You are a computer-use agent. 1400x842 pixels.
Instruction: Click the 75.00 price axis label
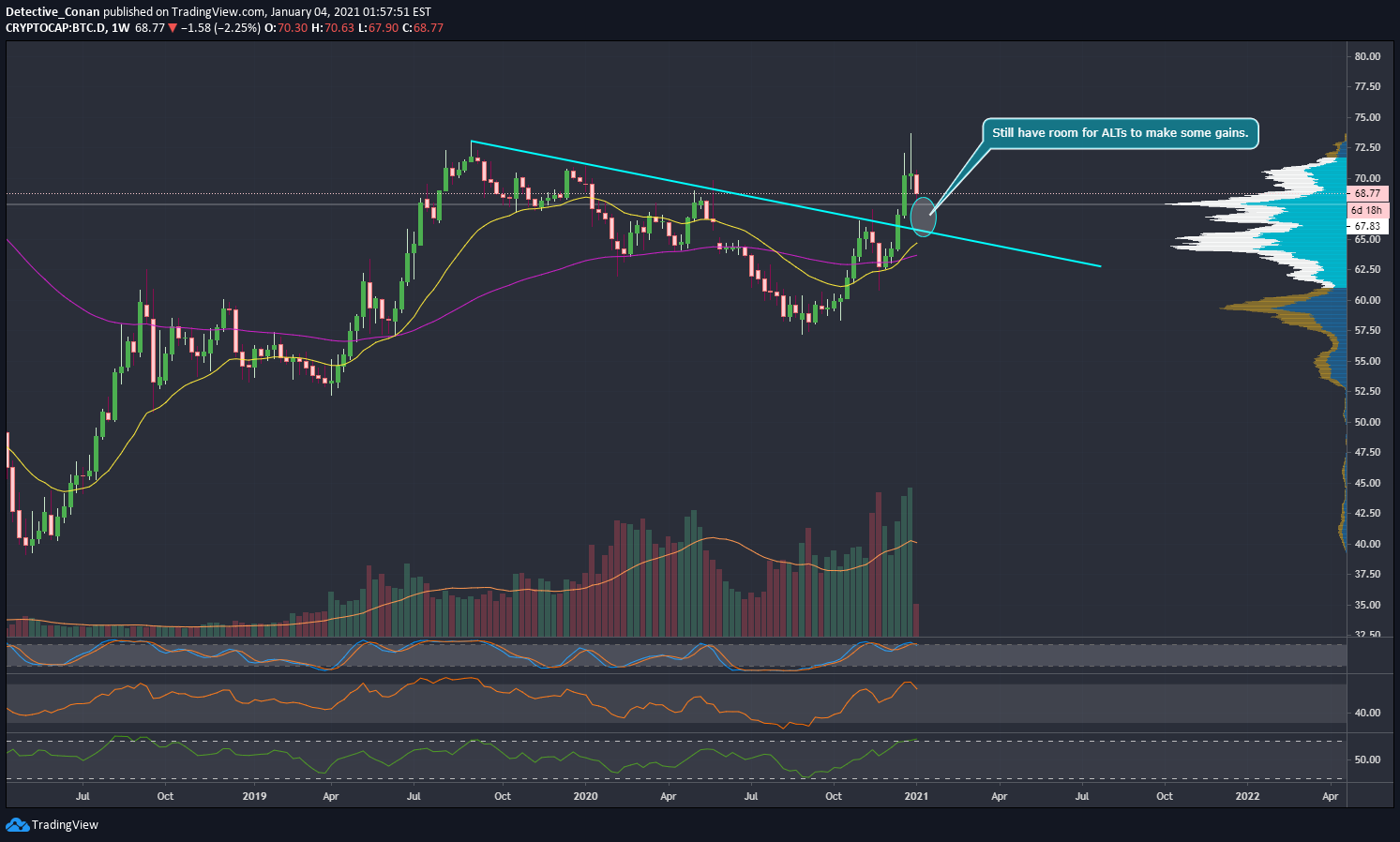1367,117
